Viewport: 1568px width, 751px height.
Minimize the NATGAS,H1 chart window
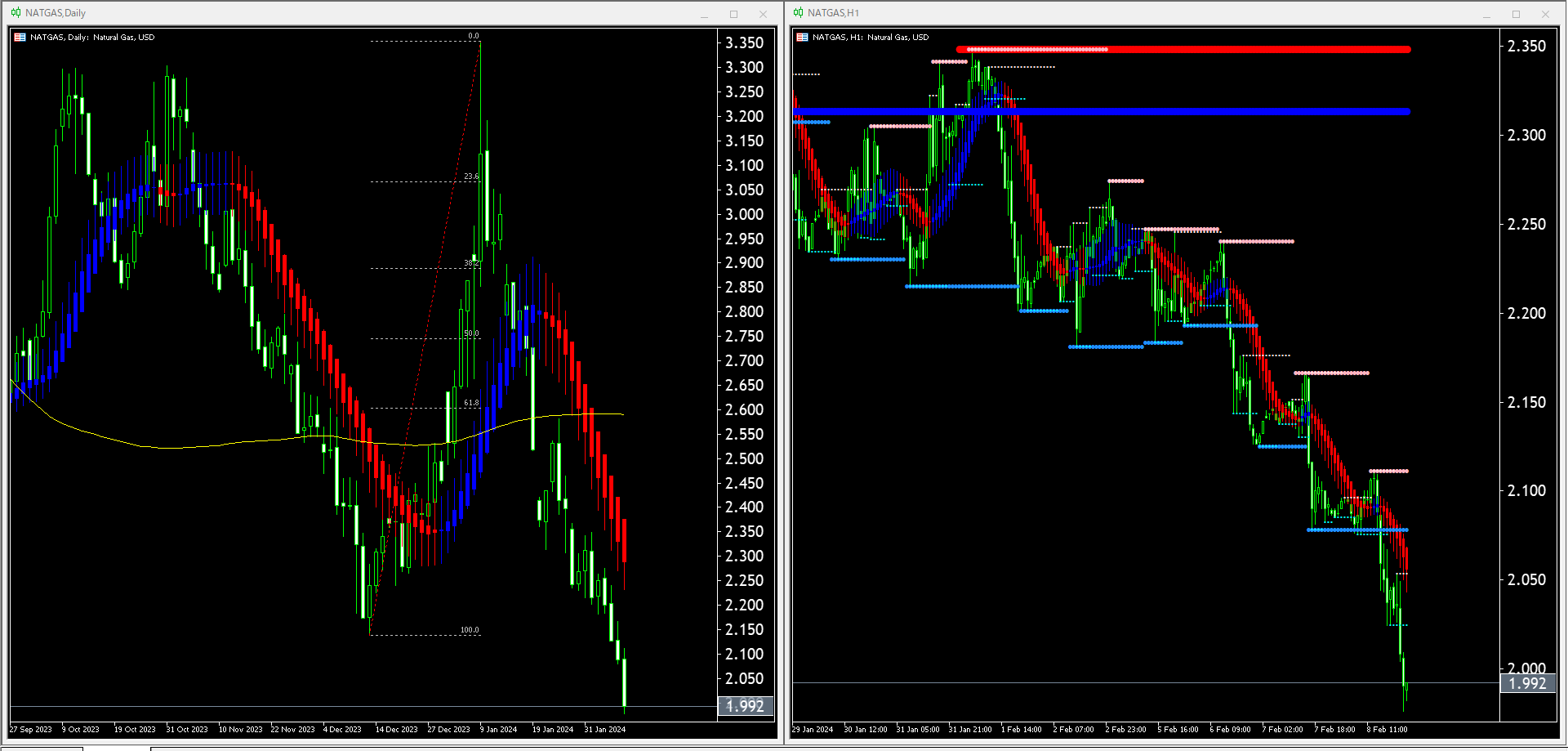[x=1486, y=14]
